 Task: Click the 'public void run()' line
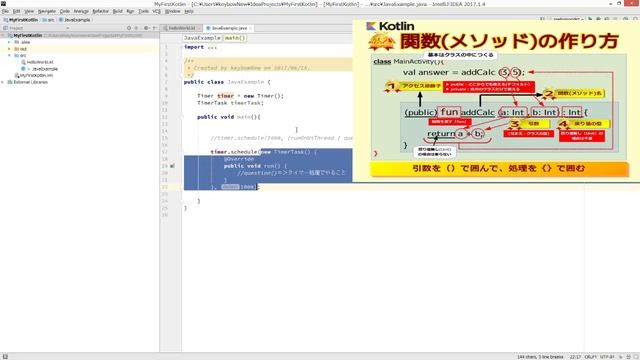pos(255,166)
